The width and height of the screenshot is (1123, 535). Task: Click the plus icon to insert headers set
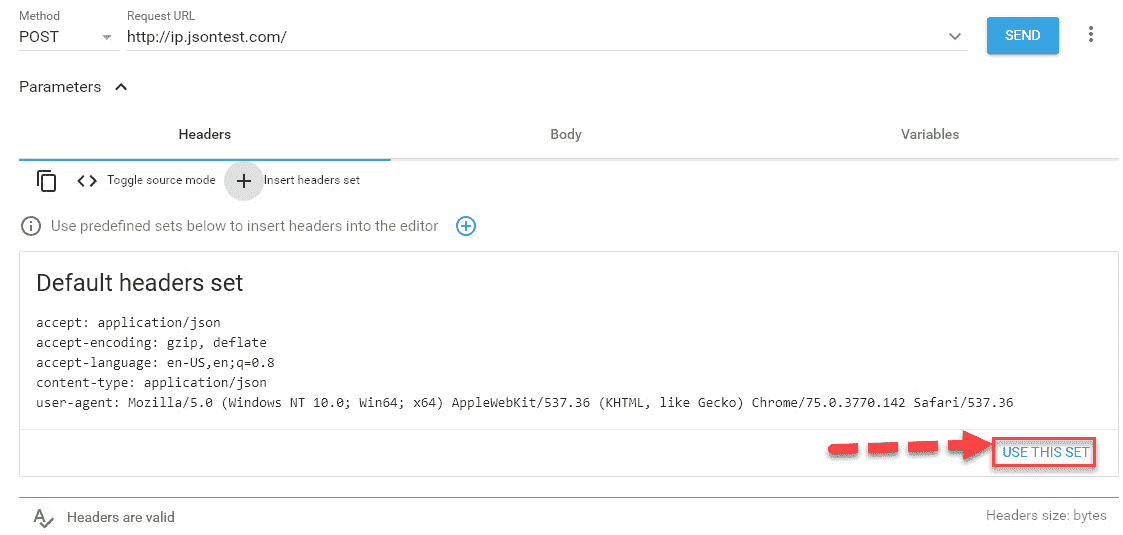tap(244, 180)
